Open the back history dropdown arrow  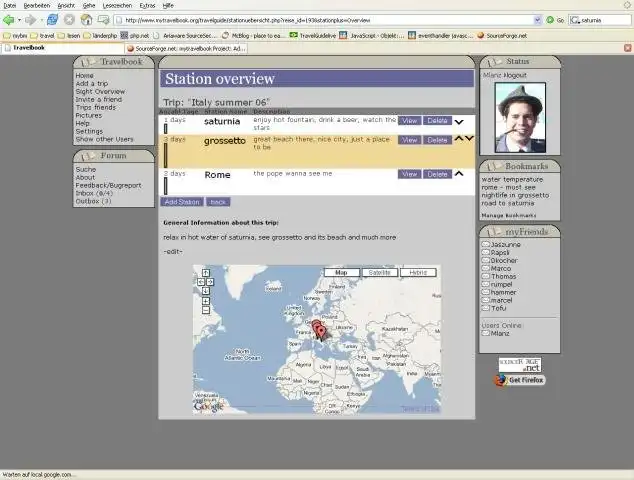click(x=19, y=20)
